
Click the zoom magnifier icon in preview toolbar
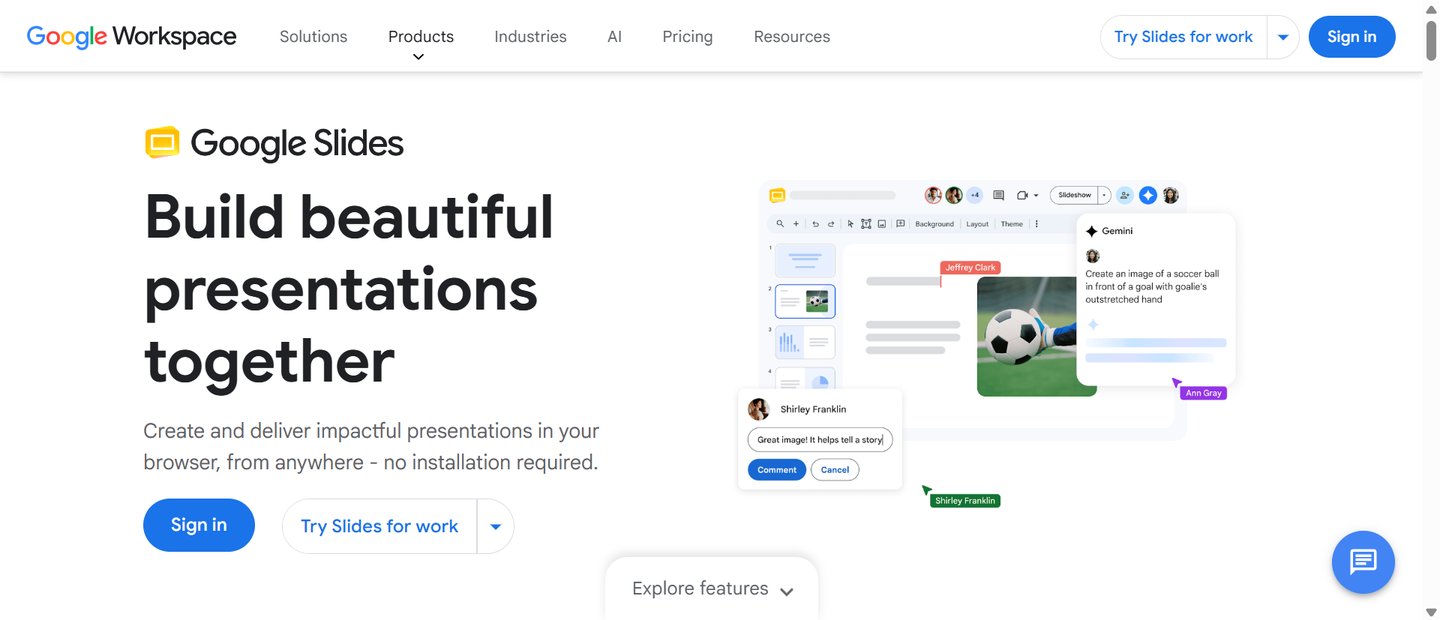click(780, 224)
